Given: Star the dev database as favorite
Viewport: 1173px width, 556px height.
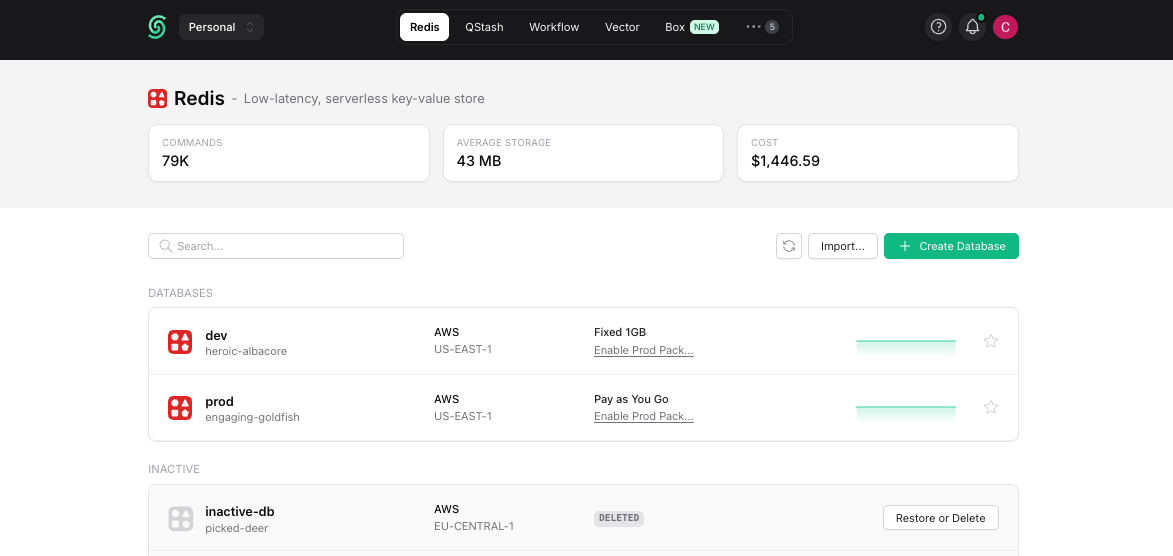Looking at the screenshot, I should click(990, 341).
